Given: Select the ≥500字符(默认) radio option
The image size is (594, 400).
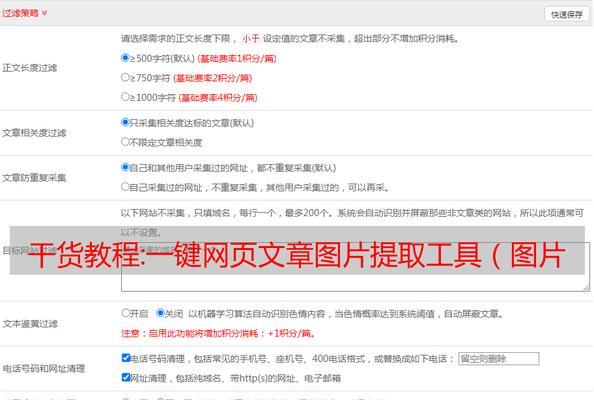Looking at the screenshot, I should (125, 58).
